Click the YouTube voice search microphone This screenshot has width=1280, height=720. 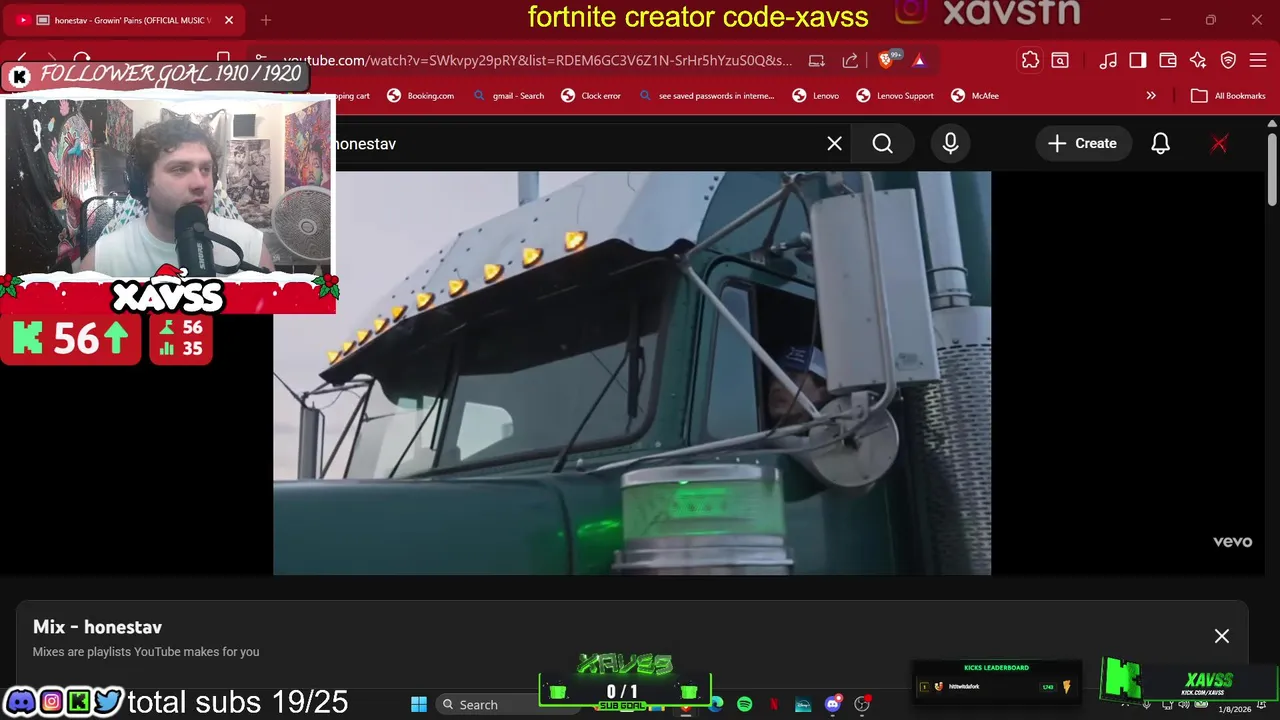tap(950, 144)
